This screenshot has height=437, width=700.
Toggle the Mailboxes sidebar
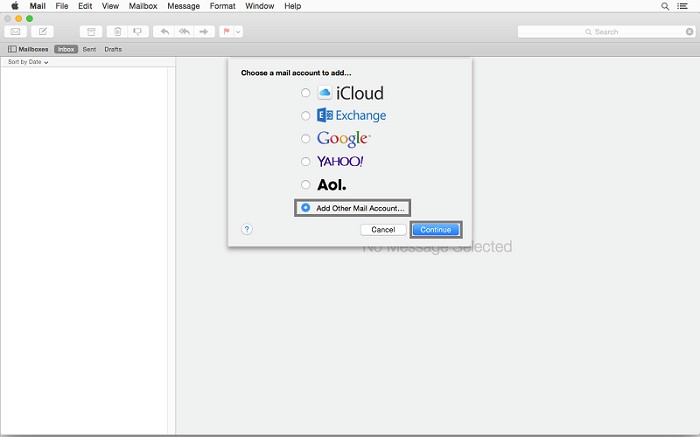tap(28, 49)
